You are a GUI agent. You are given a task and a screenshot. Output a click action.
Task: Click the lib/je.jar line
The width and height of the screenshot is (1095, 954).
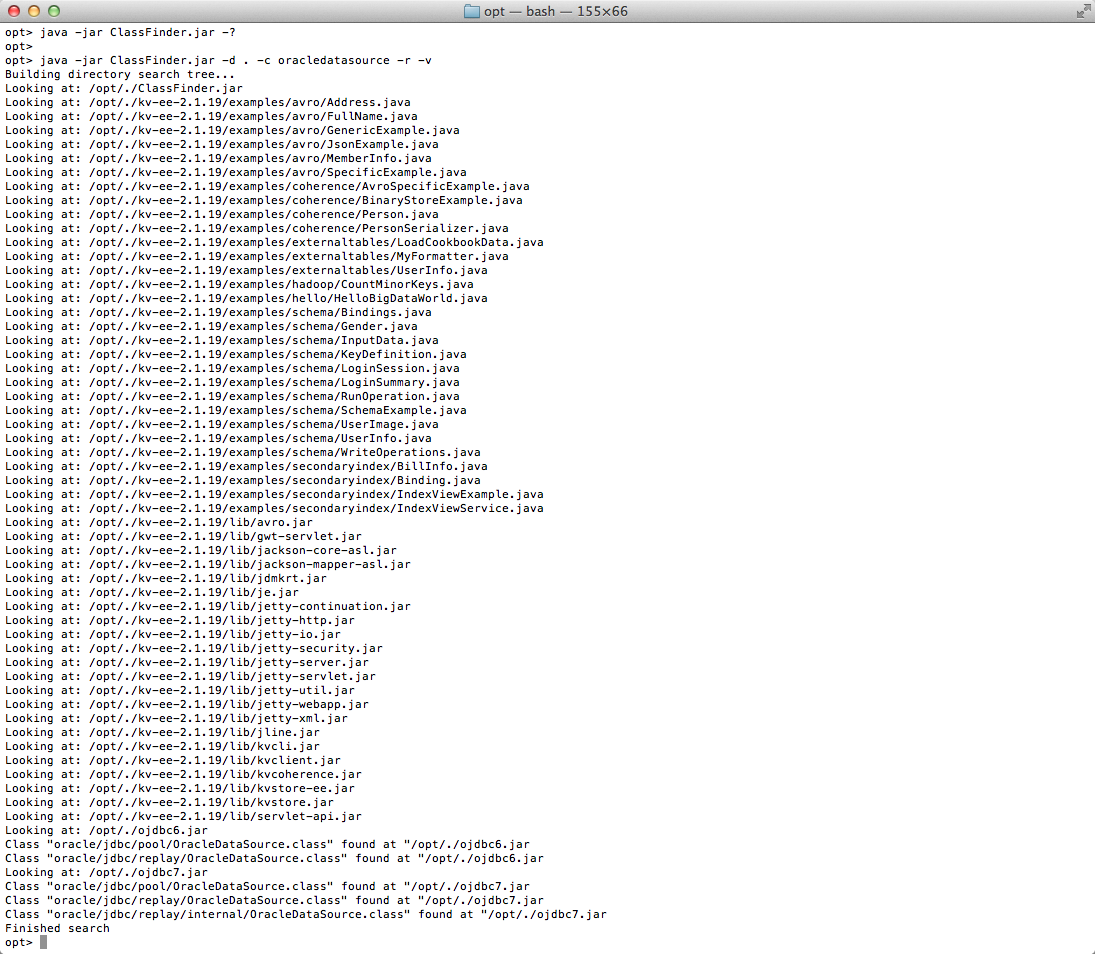[x=152, y=592]
